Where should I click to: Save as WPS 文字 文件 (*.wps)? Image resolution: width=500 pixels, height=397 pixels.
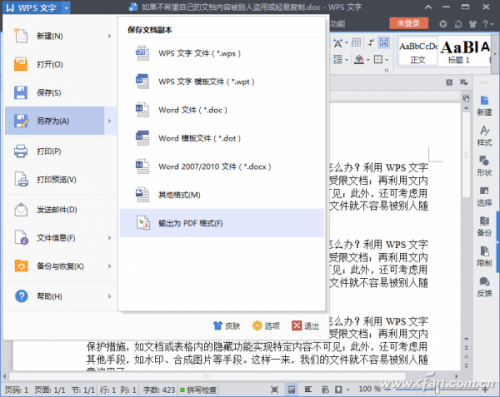[222, 53]
